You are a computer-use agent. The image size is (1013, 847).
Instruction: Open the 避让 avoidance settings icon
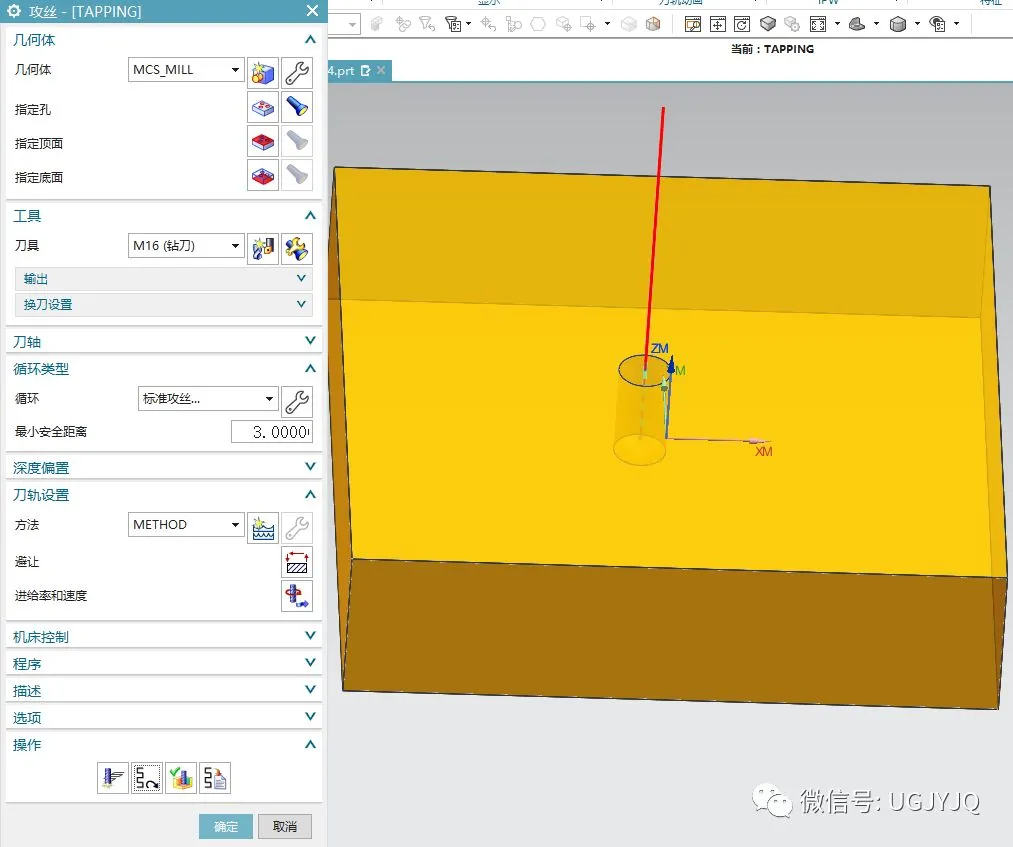(x=297, y=561)
